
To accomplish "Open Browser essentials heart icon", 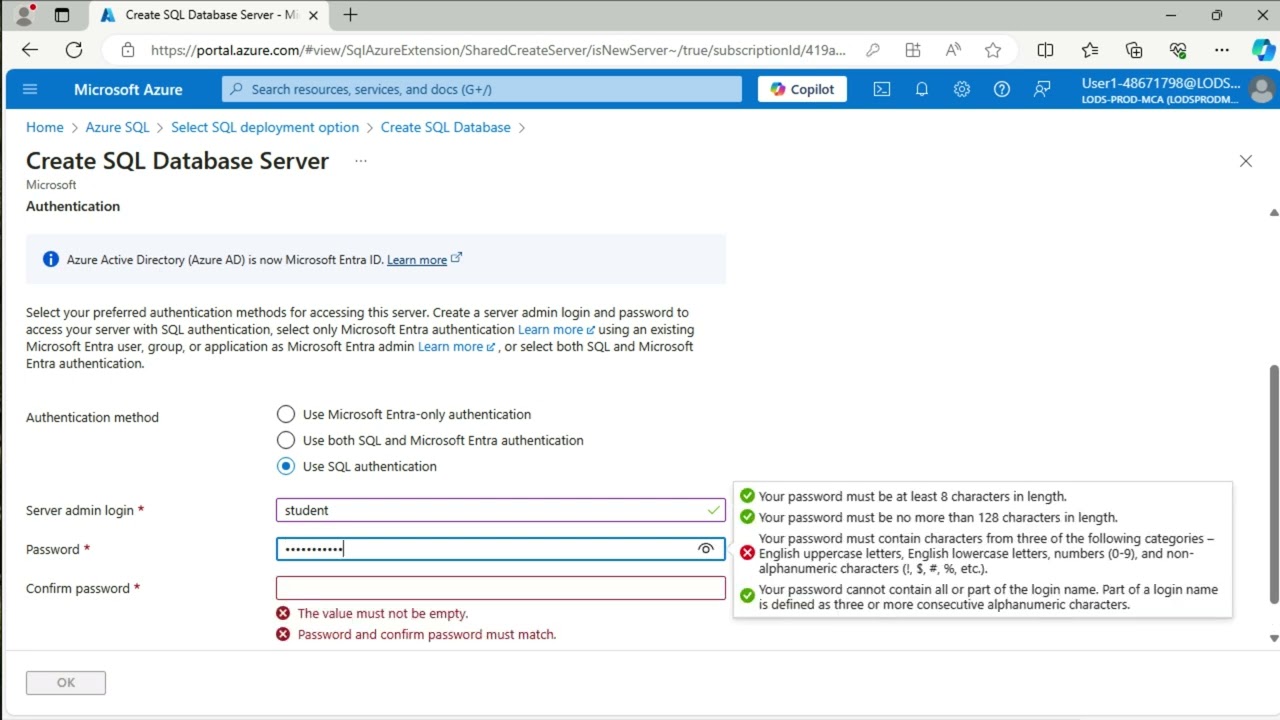I will tap(1178, 50).
